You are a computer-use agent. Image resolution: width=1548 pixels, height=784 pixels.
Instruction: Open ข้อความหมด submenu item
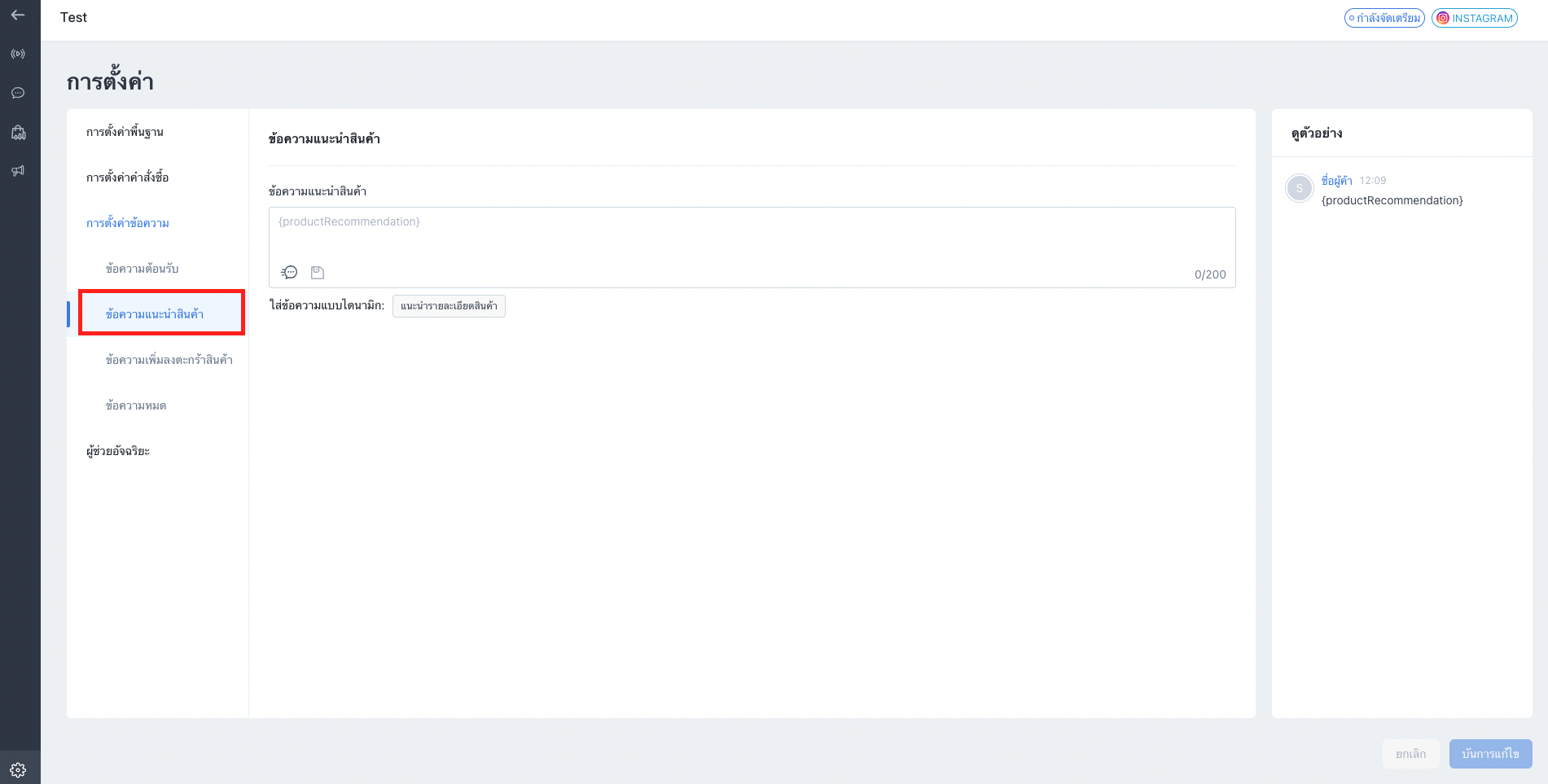[x=136, y=405]
